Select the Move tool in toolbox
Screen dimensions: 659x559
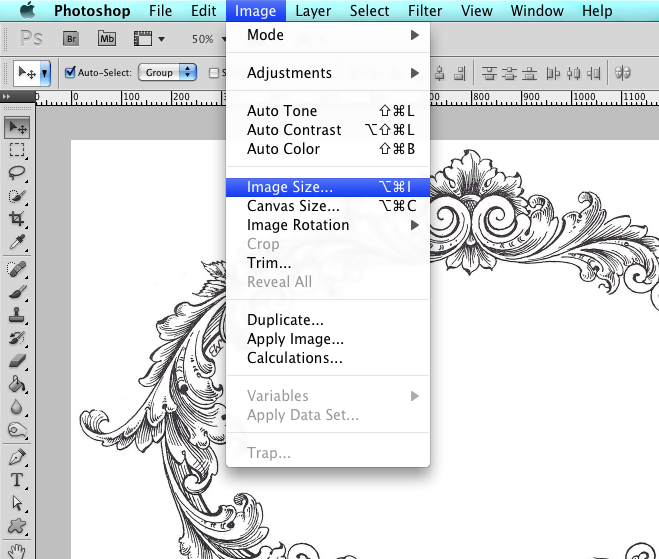pyautogui.click(x=17, y=127)
